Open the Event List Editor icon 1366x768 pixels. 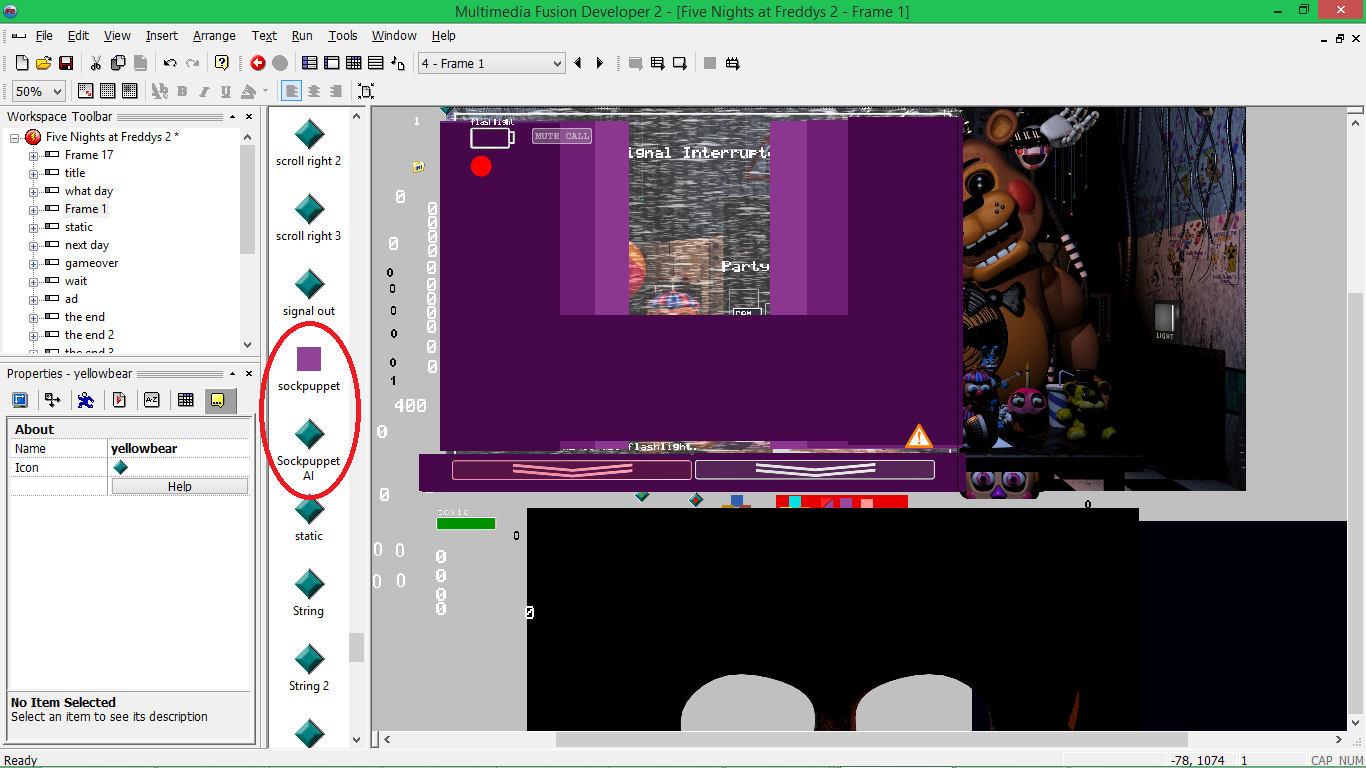[376, 63]
